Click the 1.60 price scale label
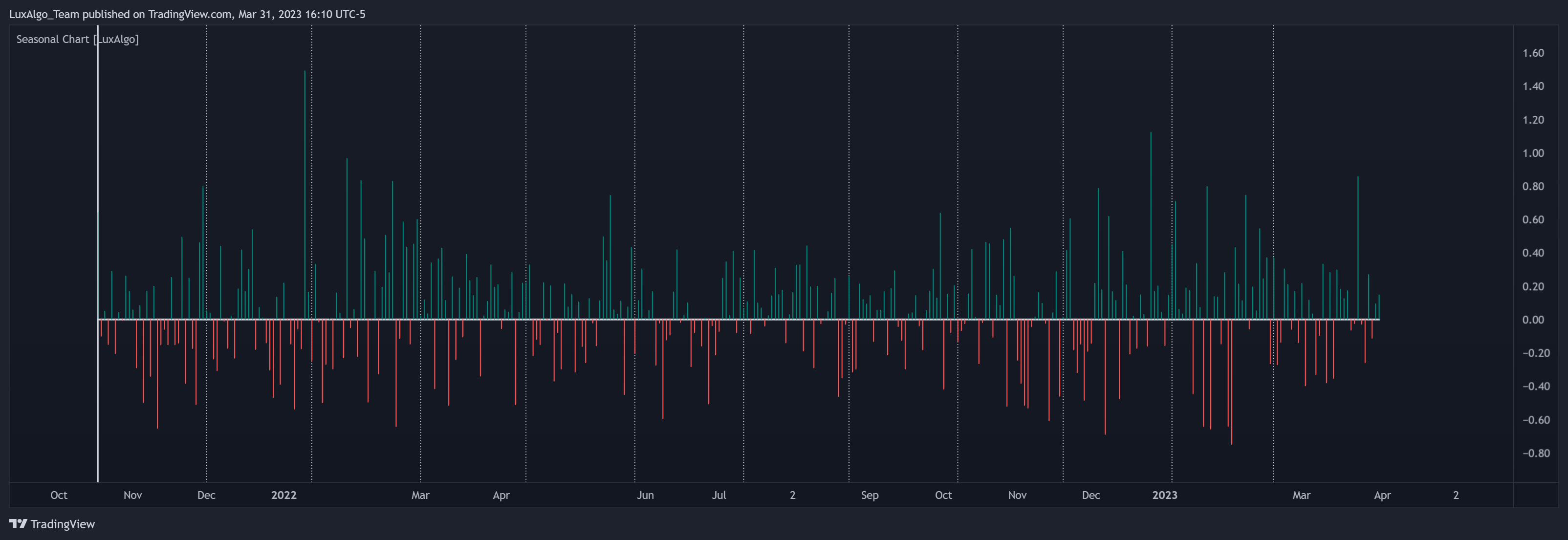This screenshot has height=540, width=1568. click(x=1533, y=53)
